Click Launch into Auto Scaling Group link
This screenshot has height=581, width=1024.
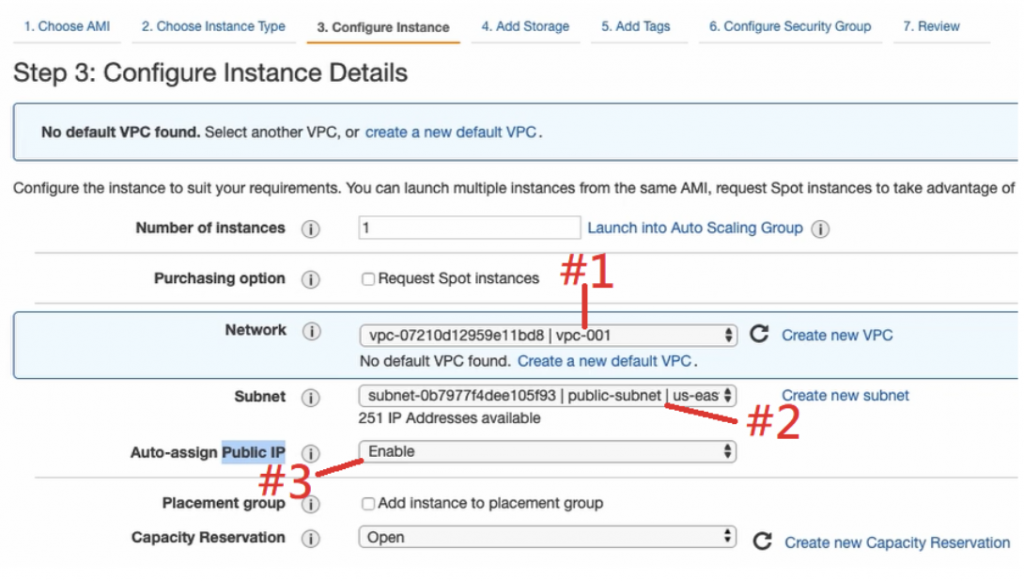pos(695,228)
